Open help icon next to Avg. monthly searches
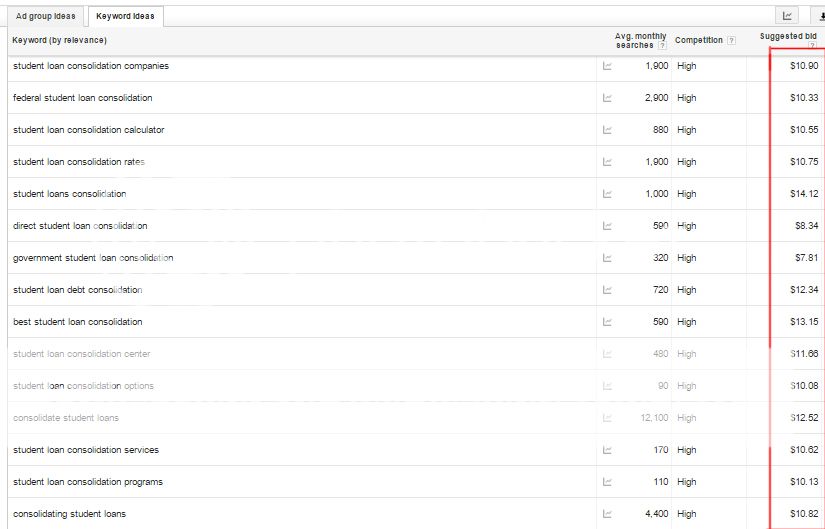Screen dimensions: 825x529 coord(662,46)
